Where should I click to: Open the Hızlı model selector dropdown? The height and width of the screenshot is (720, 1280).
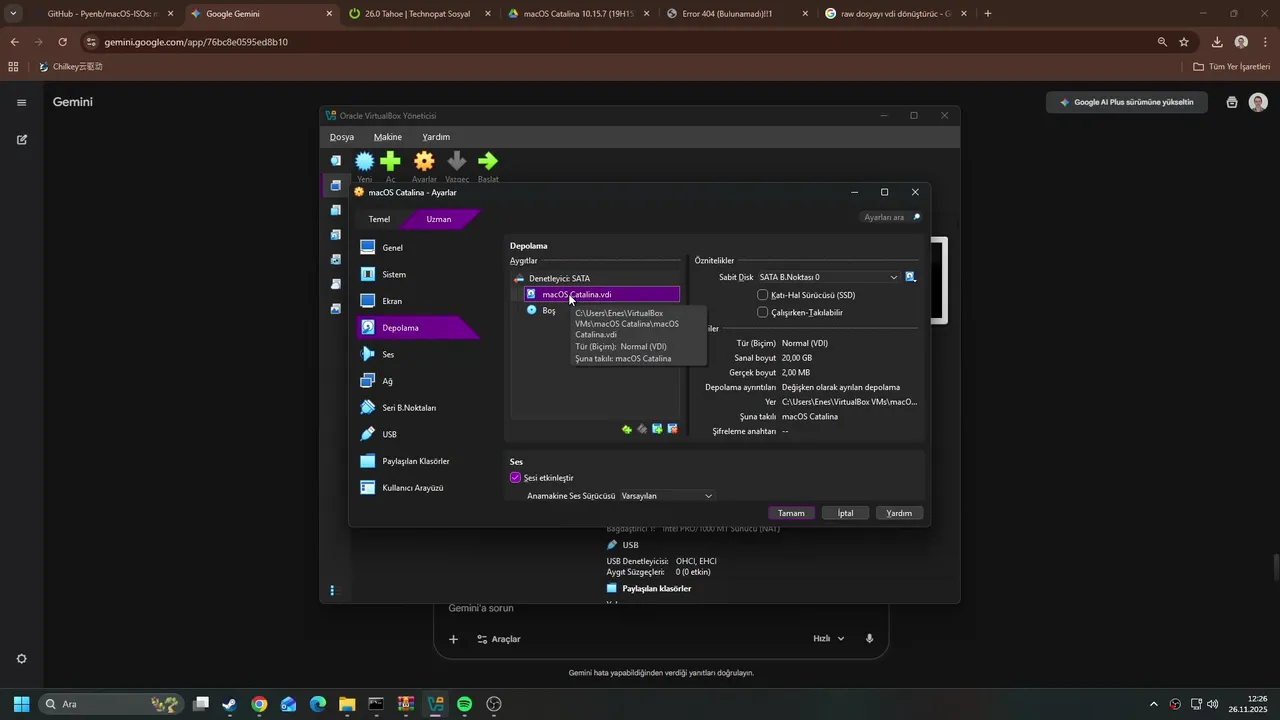829,639
